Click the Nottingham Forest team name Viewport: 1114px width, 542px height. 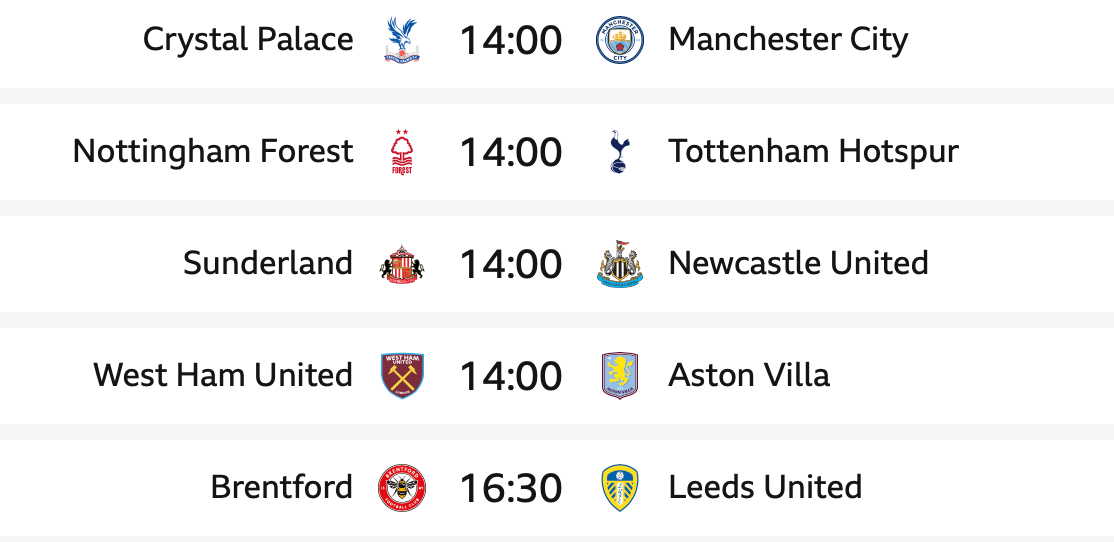tap(213, 152)
